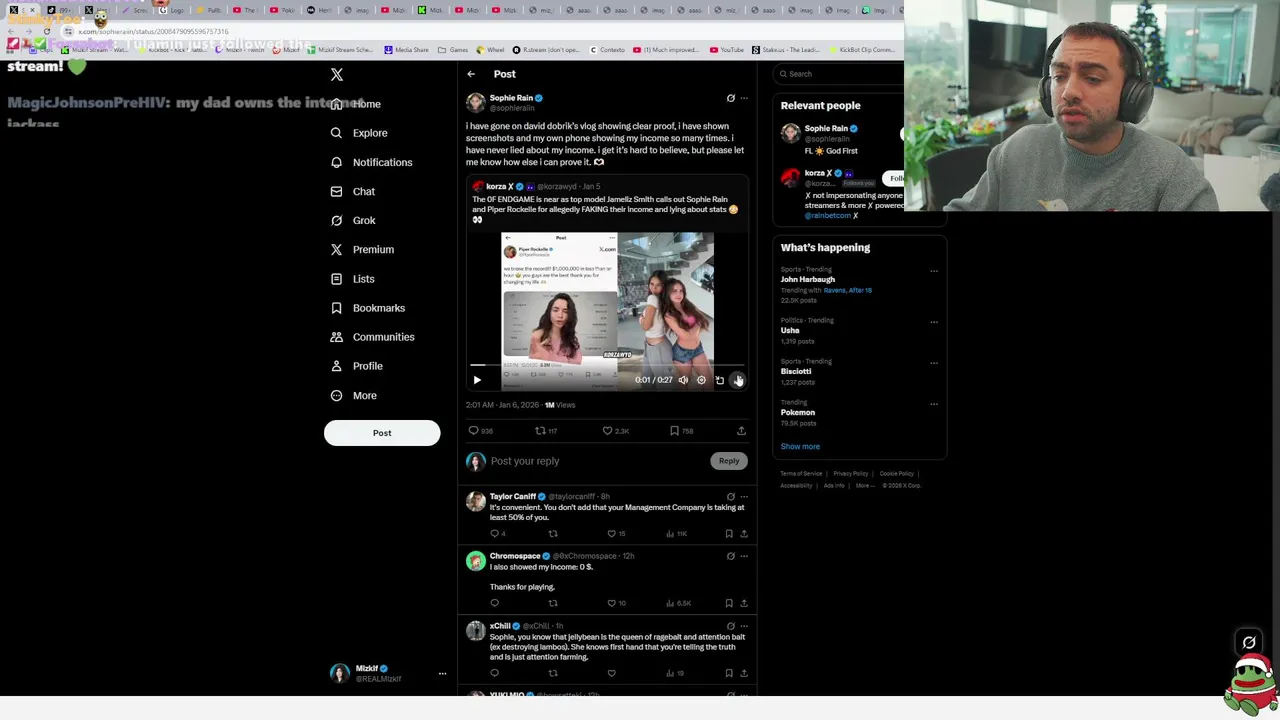
Task: Bookmark Taylor Caniff's reply
Action: [x=729, y=534]
